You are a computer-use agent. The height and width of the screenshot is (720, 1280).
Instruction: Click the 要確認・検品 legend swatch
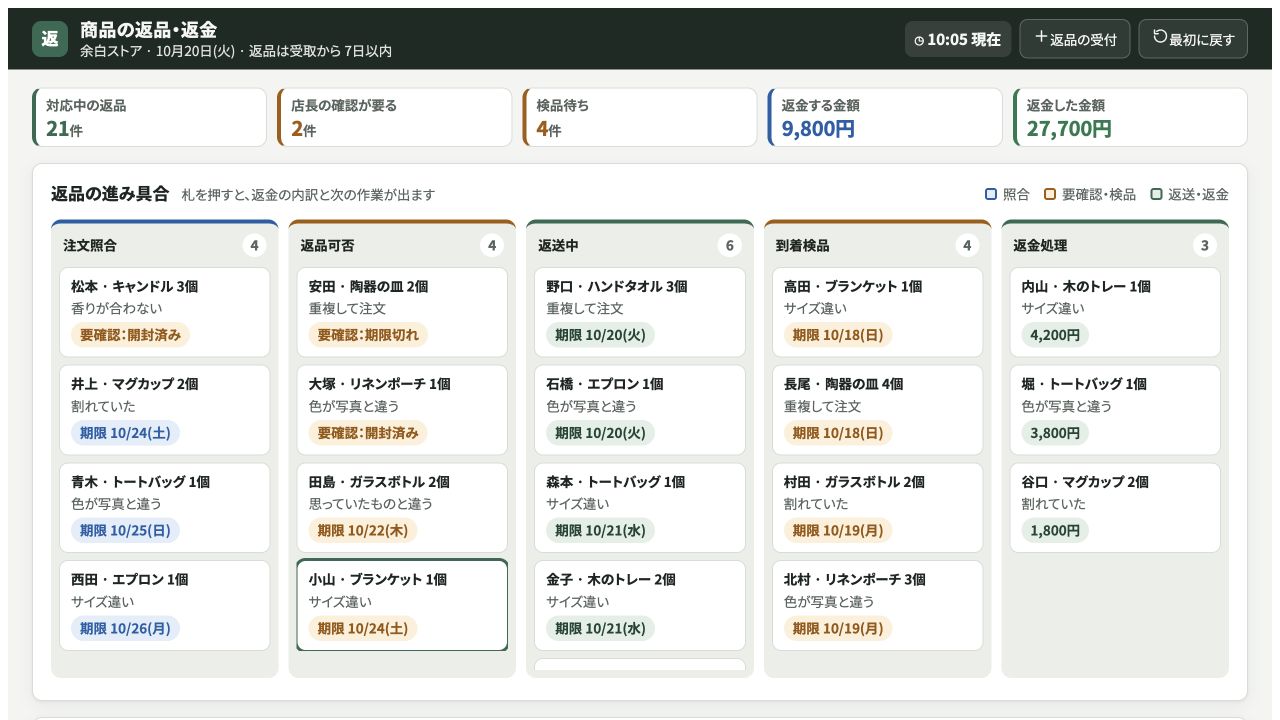point(1050,194)
